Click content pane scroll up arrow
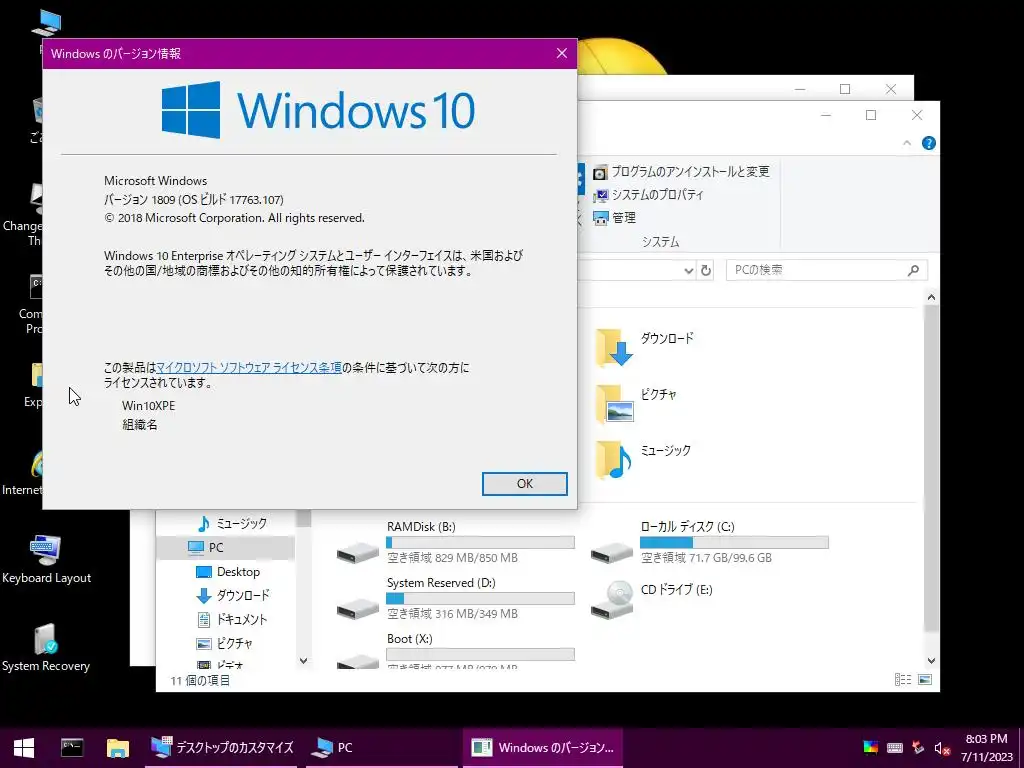The image size is (1024, 768). pyautogui.click(x=931, y=297)
